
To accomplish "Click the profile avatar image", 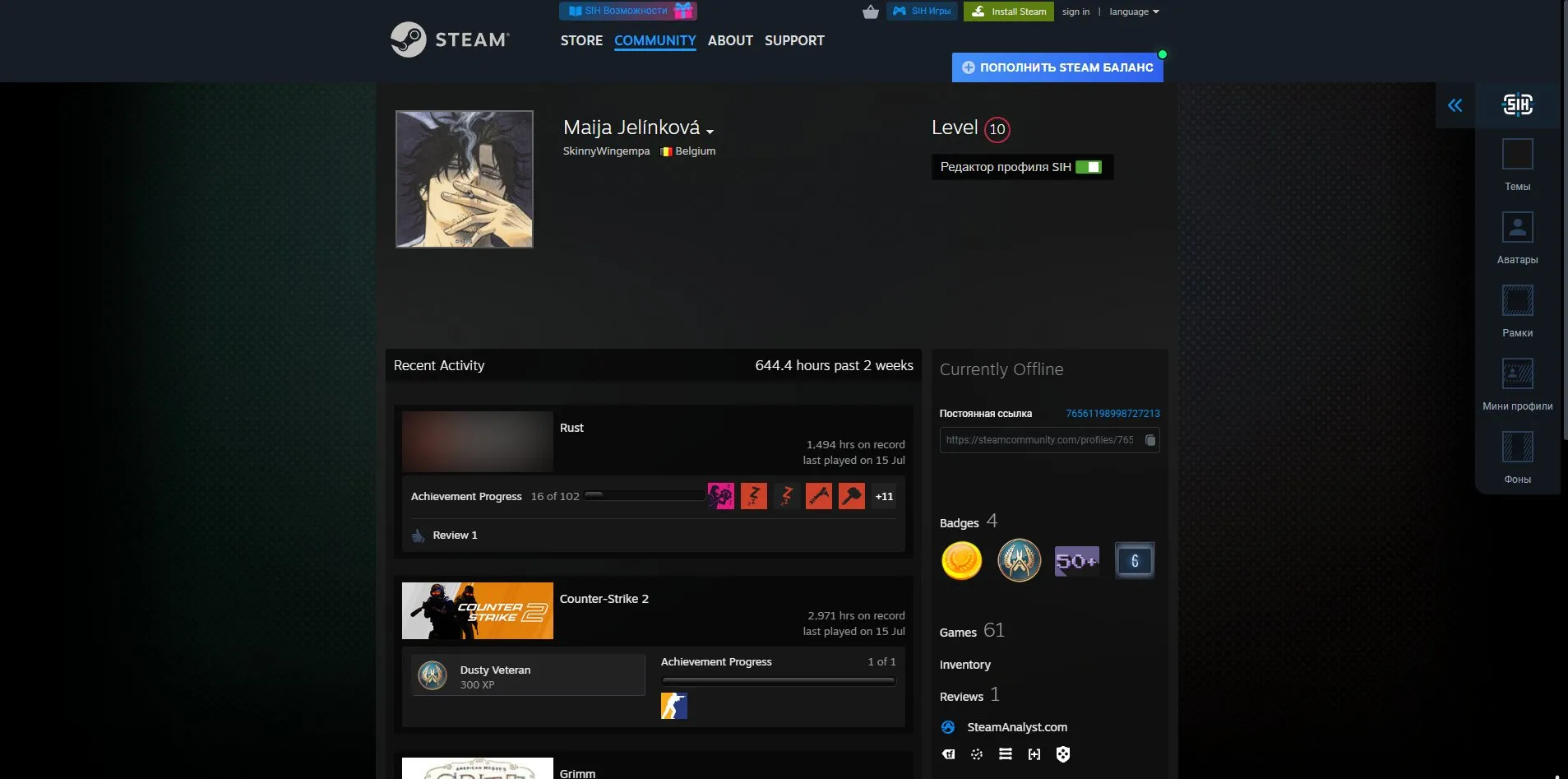I will coord(465,179).
